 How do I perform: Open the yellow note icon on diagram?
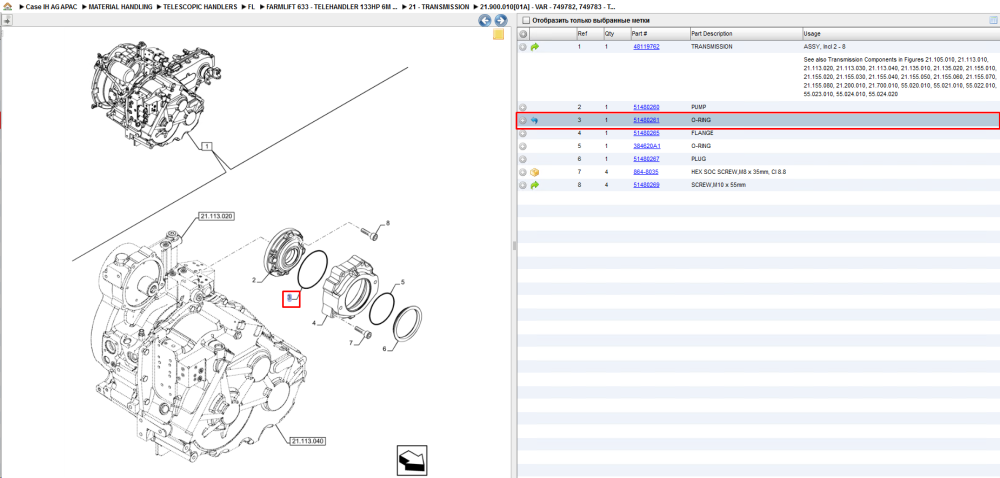click(x=499, y=34)
